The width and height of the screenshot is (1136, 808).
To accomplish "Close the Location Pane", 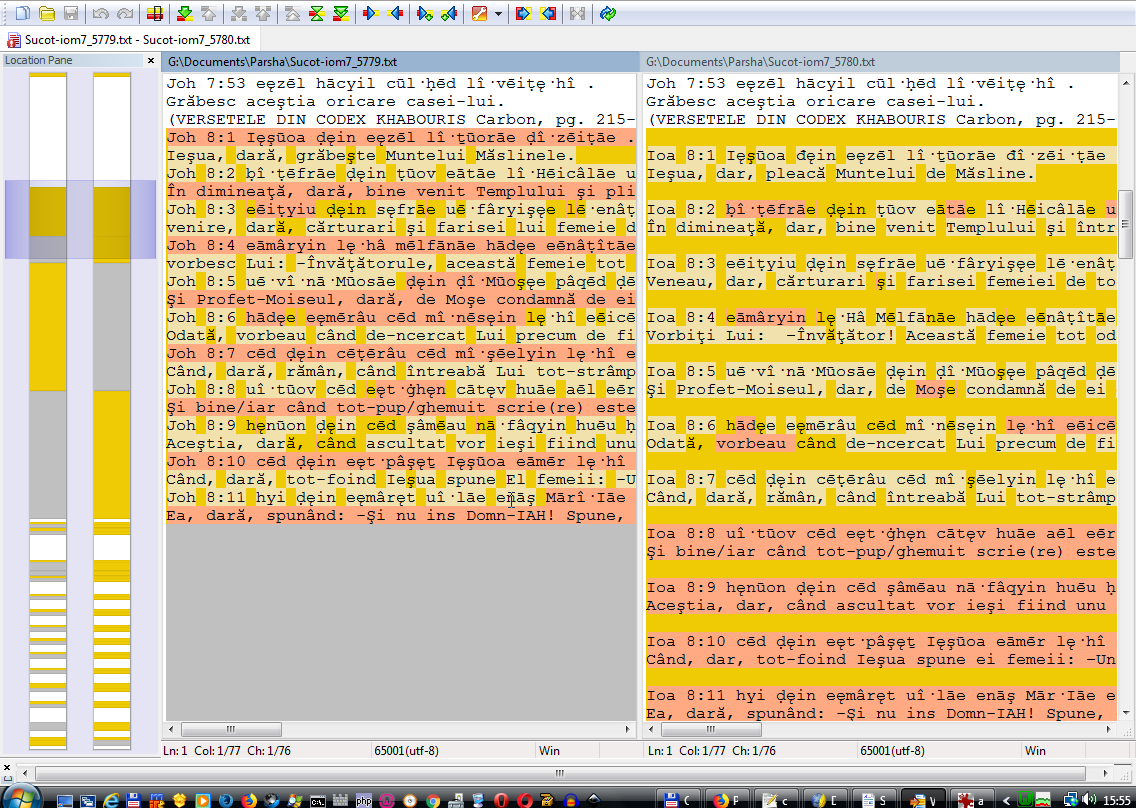I will tap(149, 61).
